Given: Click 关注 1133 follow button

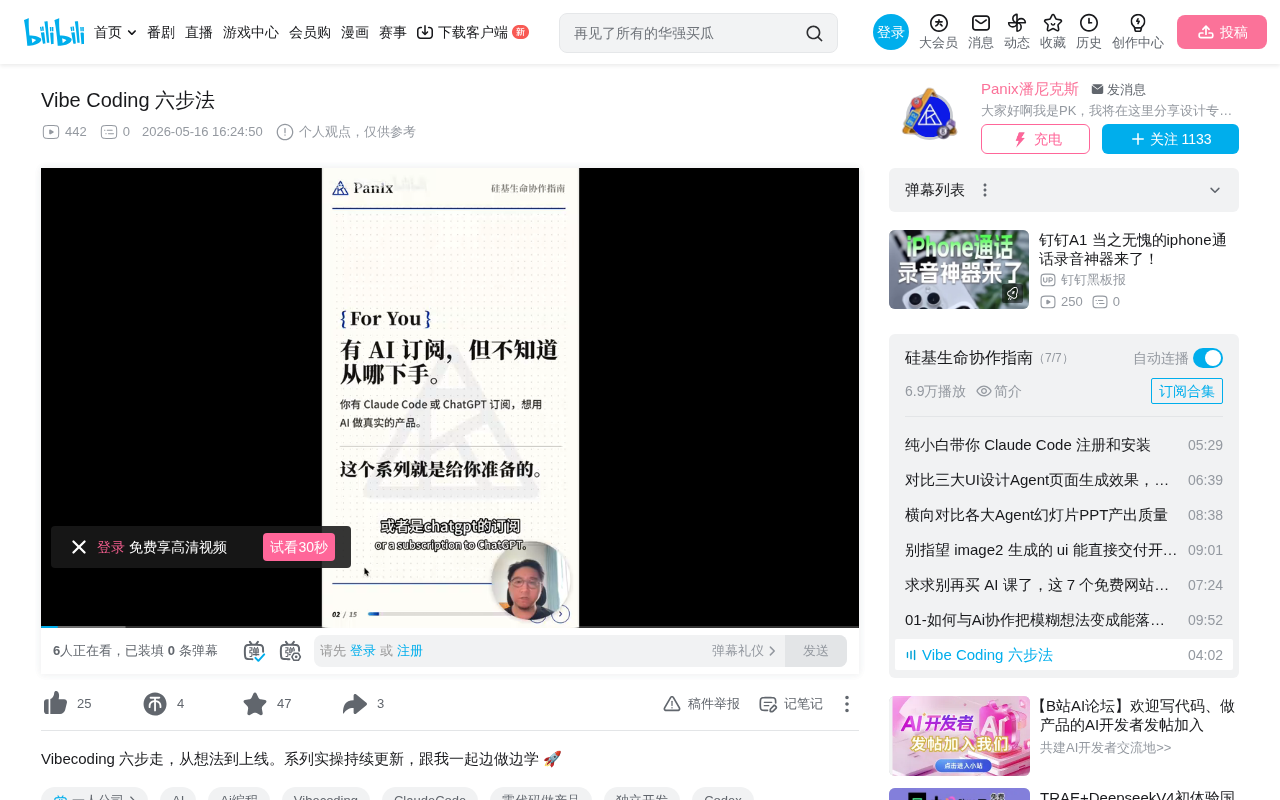Looking at the screenshot, I should click(1170, 139).
